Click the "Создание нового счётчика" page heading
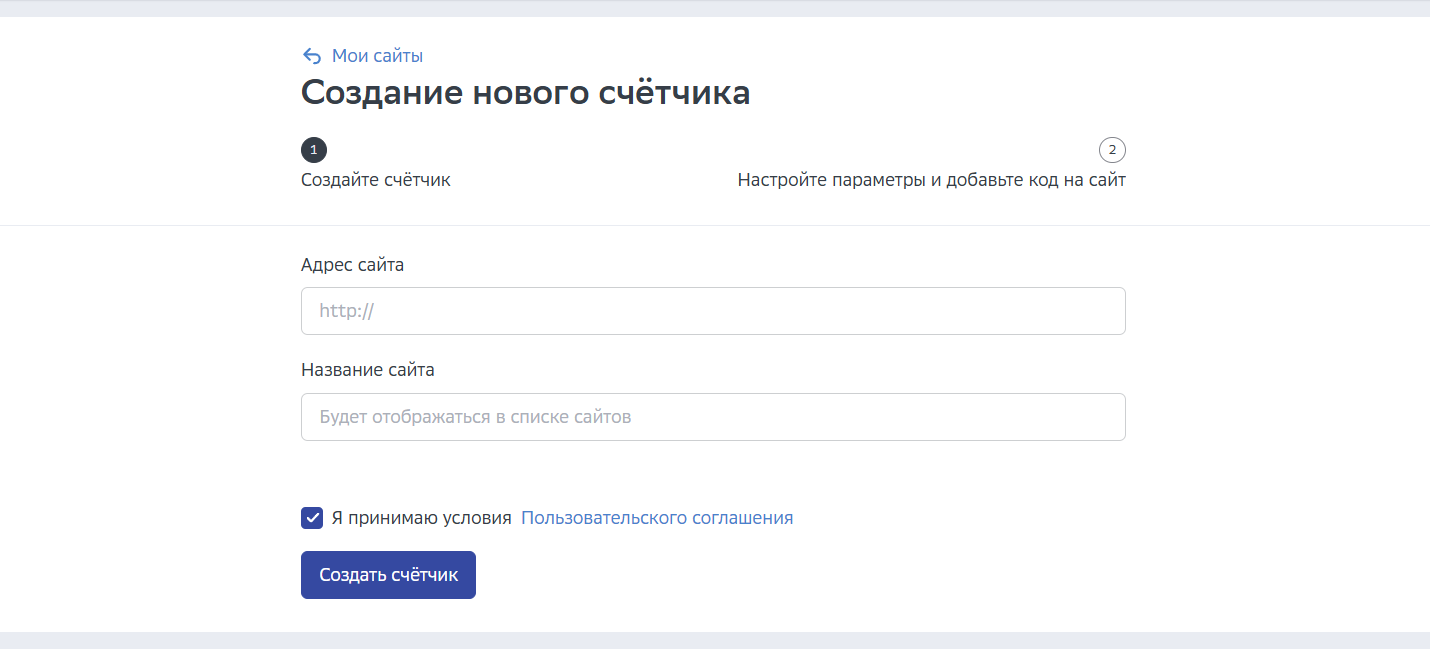 coord(528,92)
